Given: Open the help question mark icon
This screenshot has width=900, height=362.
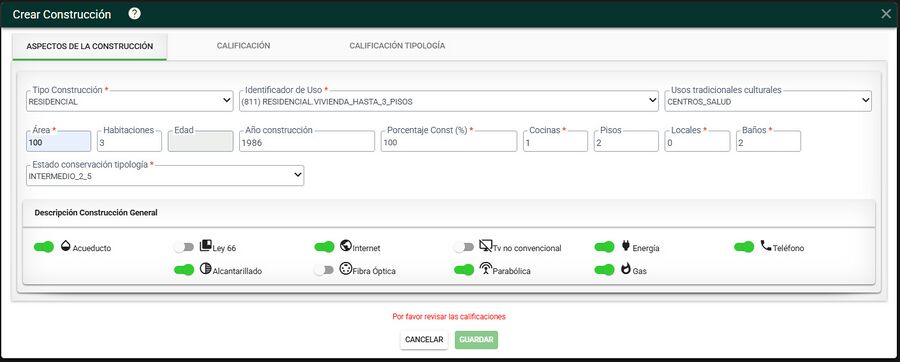Looking at the screenshot, I should [134, 14].
